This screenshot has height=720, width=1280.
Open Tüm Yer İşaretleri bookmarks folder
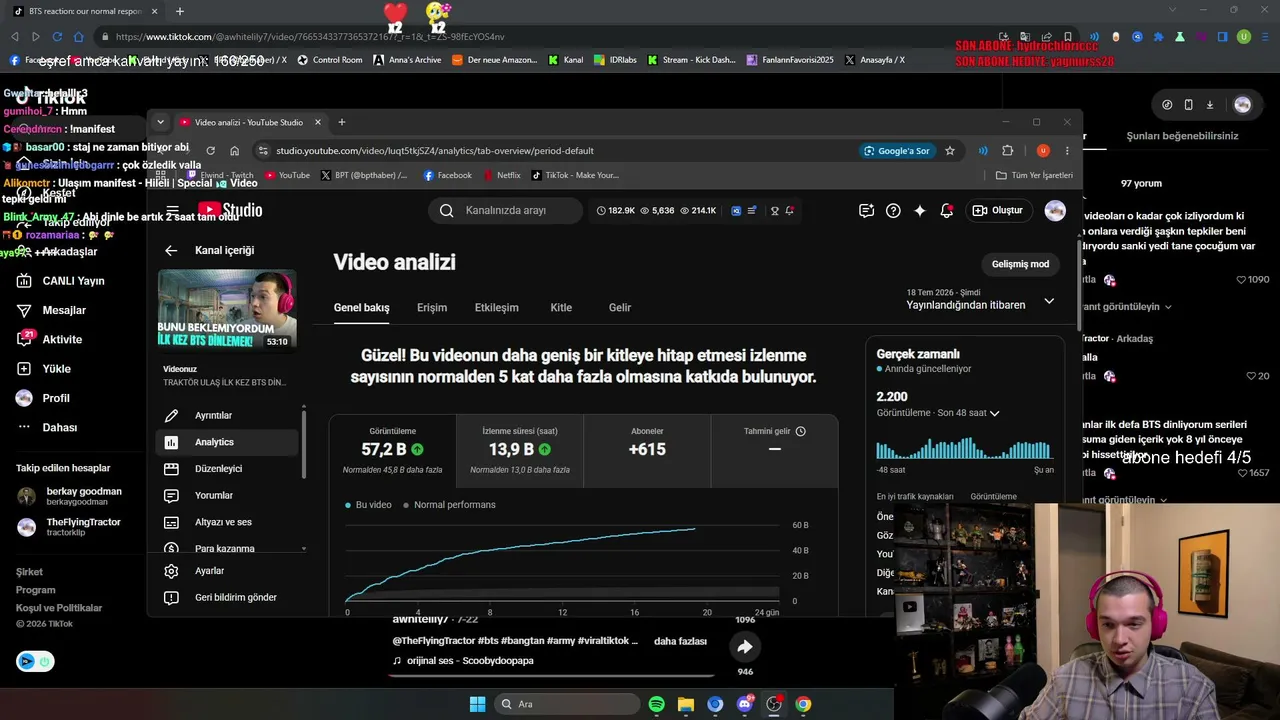click(1035, 175)
